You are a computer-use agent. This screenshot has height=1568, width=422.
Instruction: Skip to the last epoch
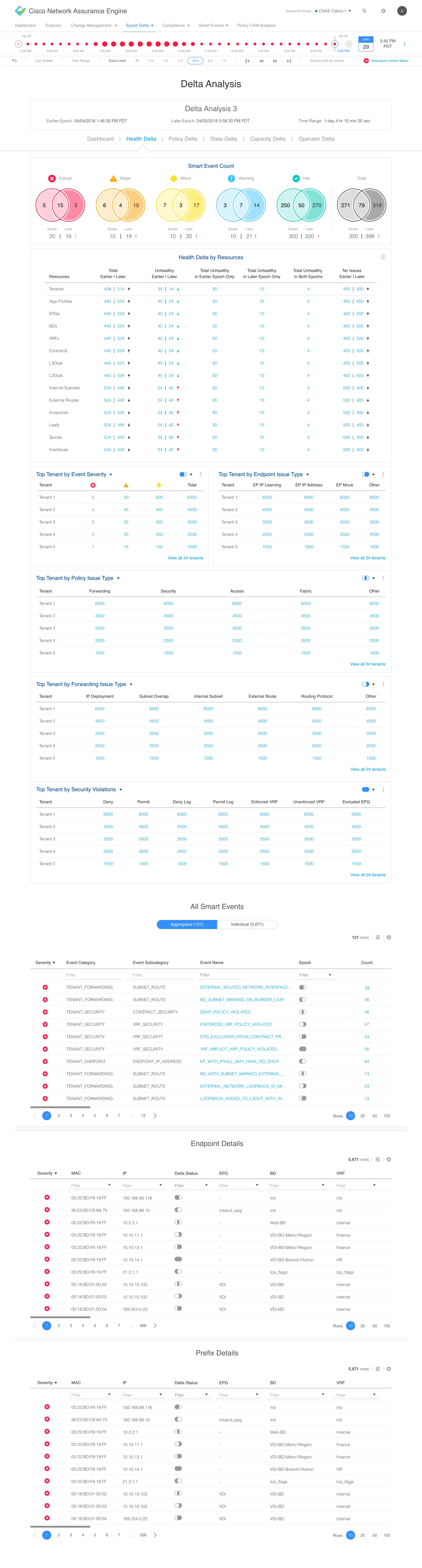point(289,61)
